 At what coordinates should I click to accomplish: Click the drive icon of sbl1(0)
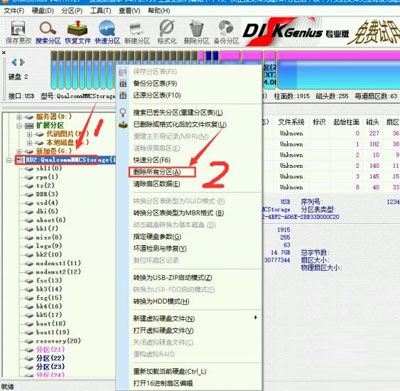tap(30, 169)
